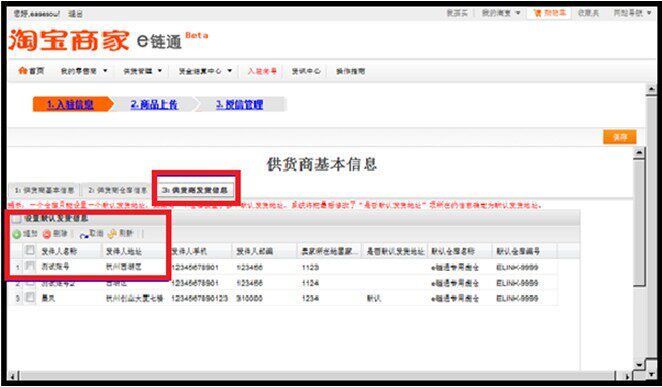Viewport: 662px width, 387px height.
Task: Click cell 1124 in row 2
Action: point(310,283)
